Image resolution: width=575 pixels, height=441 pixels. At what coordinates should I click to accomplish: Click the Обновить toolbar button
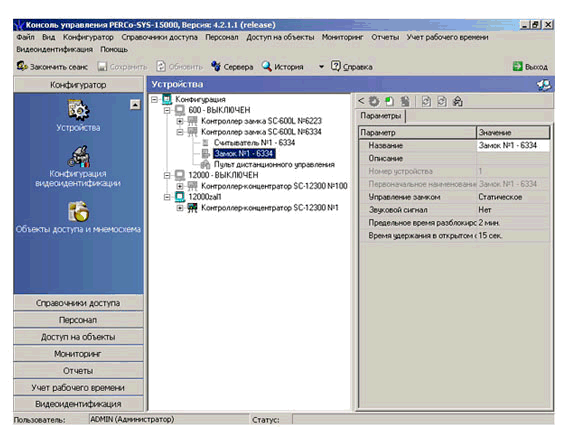tap(180, 67)
